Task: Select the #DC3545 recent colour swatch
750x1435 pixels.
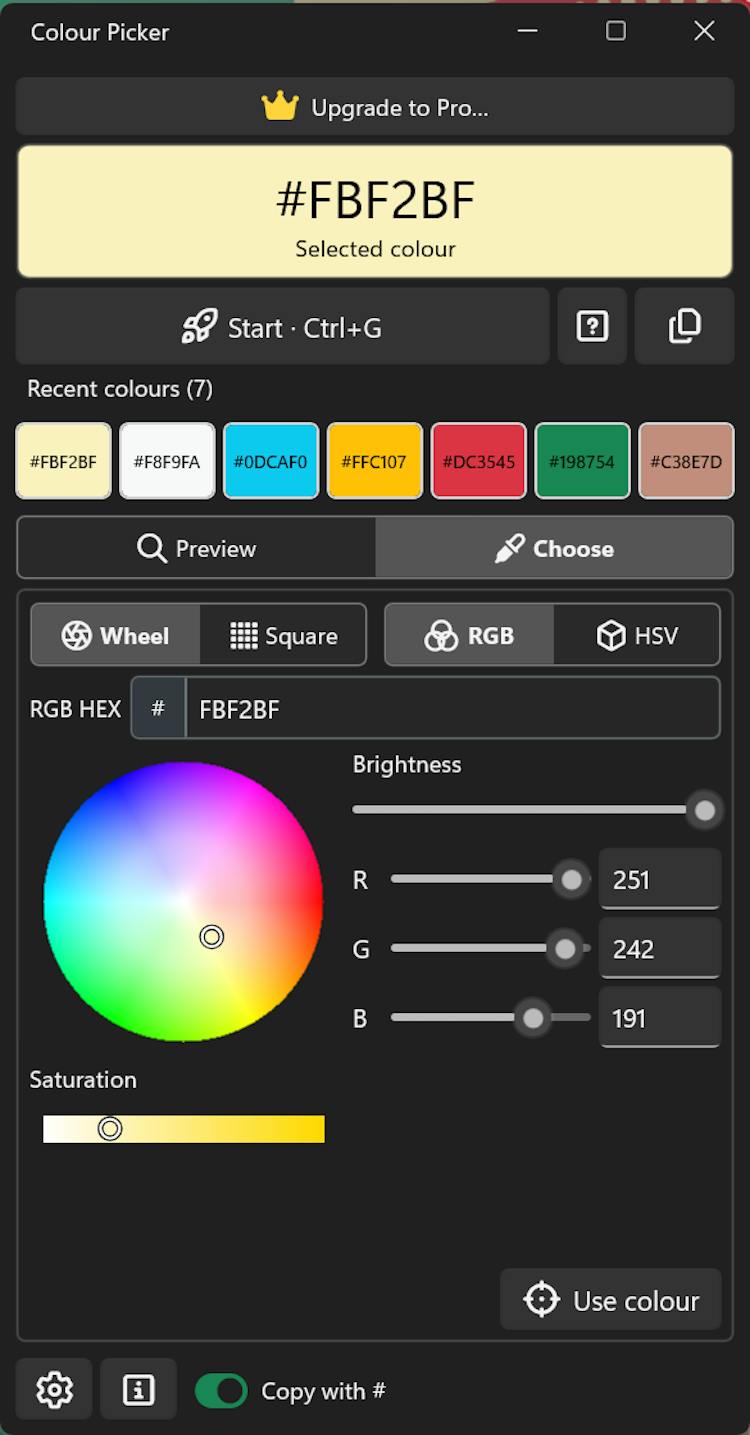Action: [x=479, y=461]
